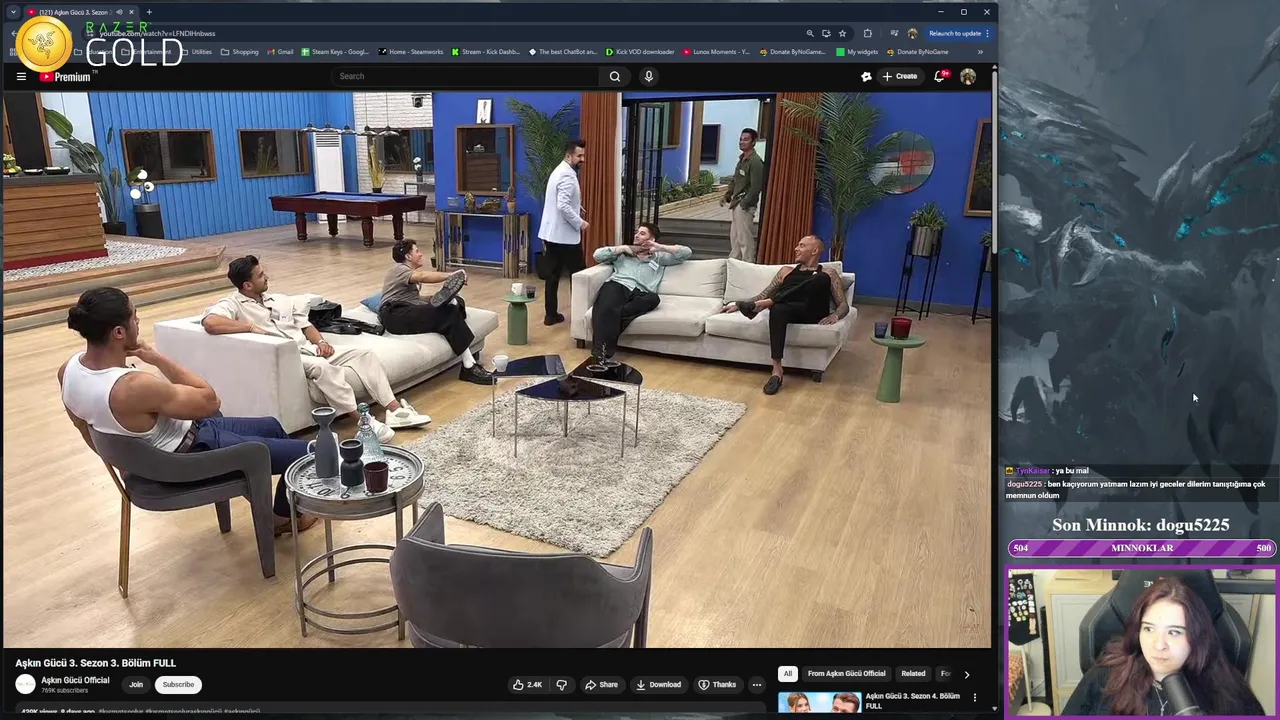1280x720 pixels.
Task: Select the From Aşkın Gücü Official chip
Action: 846,673
